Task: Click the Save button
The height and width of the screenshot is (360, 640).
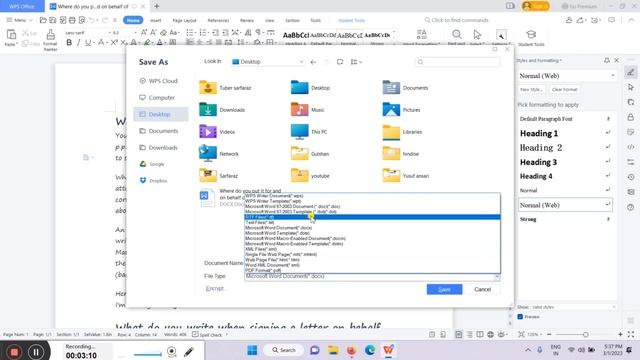Action: (x=444, y=289)
